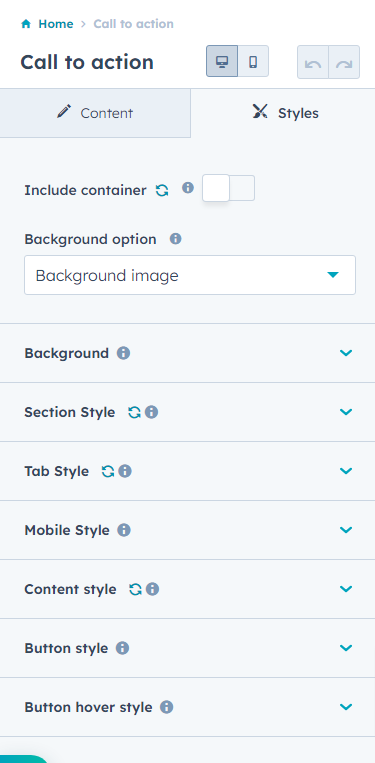375x763 pixels.
Task: Click info icon beside Button hover style
Action: pyautogui.click(x=166, y=707)
